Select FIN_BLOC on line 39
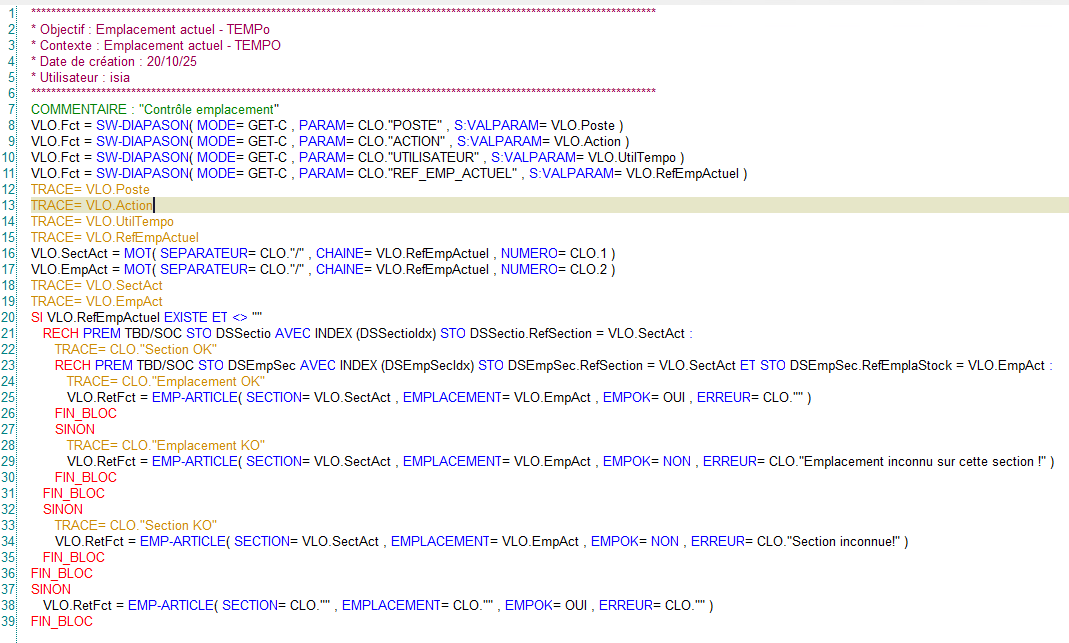 [x=60, y=621]
